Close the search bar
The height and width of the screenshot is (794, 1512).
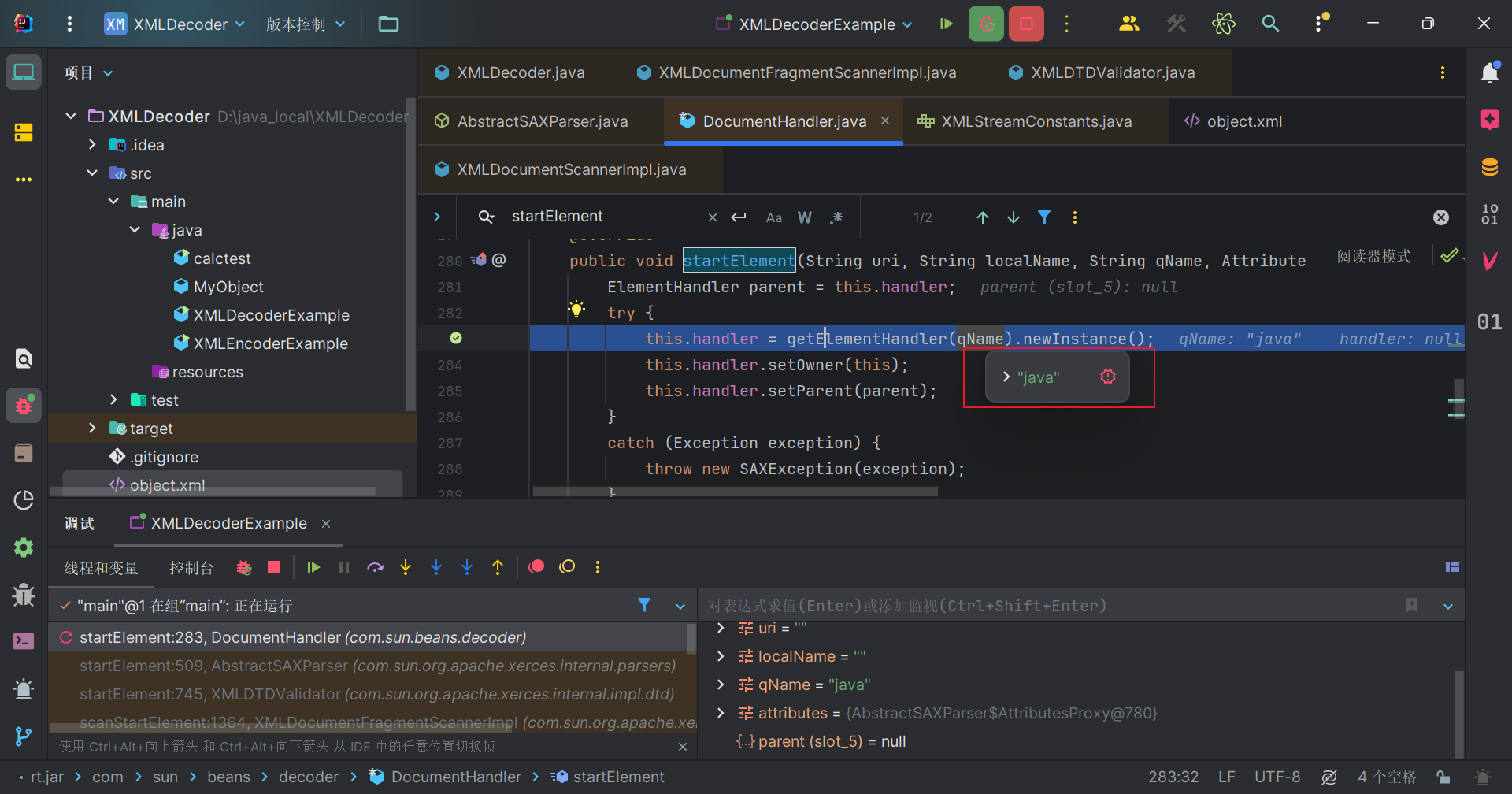click(x=1441, y=217)
